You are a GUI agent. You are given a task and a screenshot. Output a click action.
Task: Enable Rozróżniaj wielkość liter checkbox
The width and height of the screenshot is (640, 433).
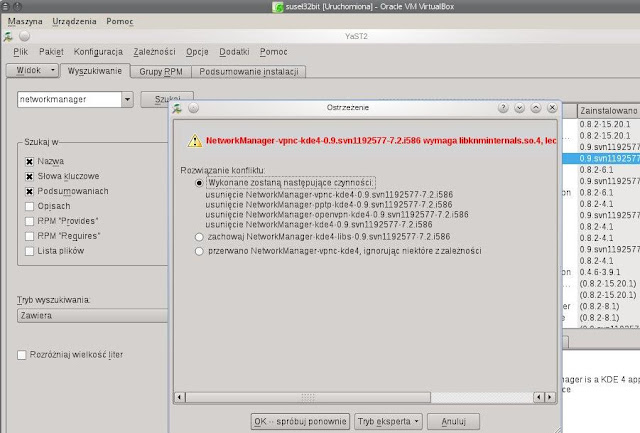coord(22,355)
